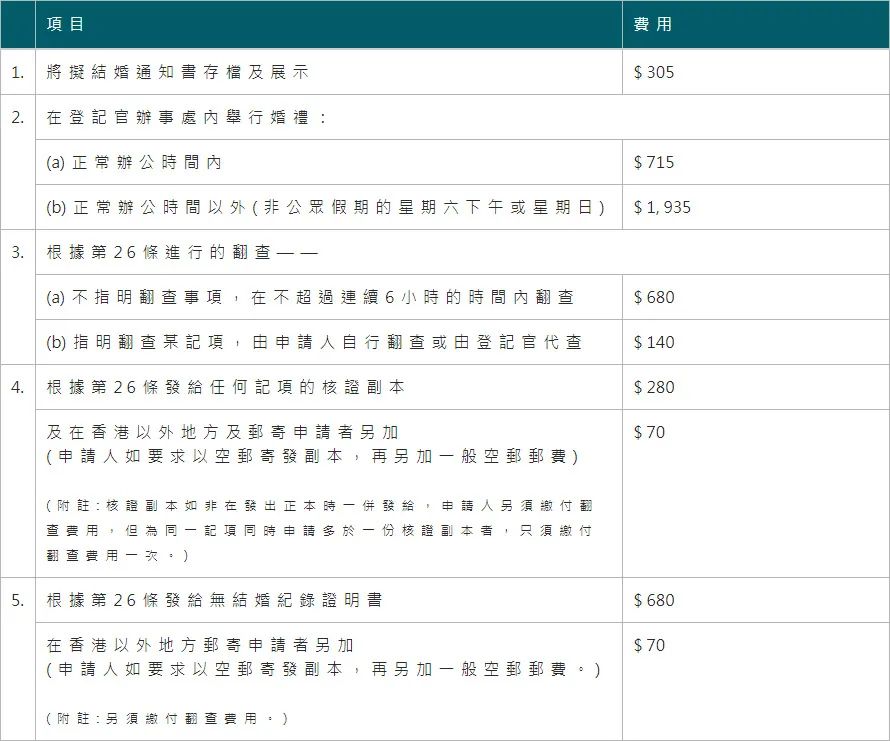This screenshot has height=741, width=890.
Task: Click the note 附註:另須繳付翻查費用
Action: pyautogui.click(x=167, y=719)
